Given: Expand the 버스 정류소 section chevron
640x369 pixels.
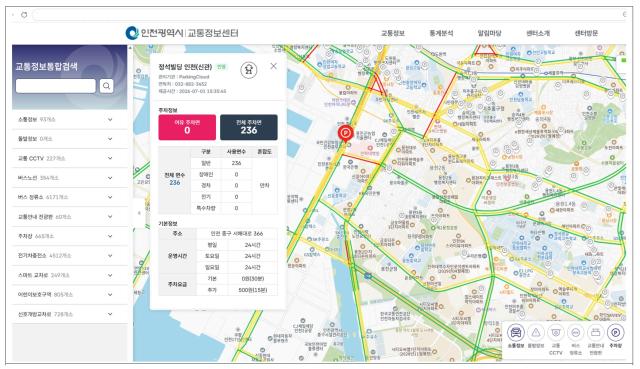Looking at the screenshot, I should [x=110, y=197].
